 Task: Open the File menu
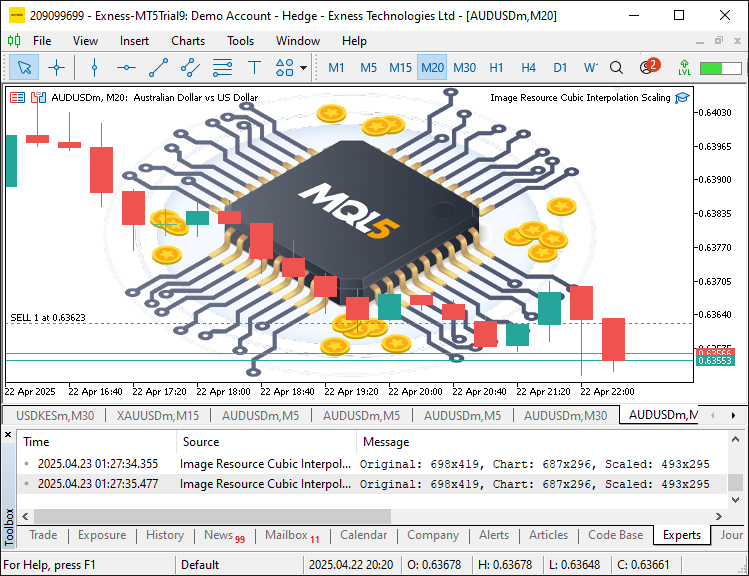point(42,41)
